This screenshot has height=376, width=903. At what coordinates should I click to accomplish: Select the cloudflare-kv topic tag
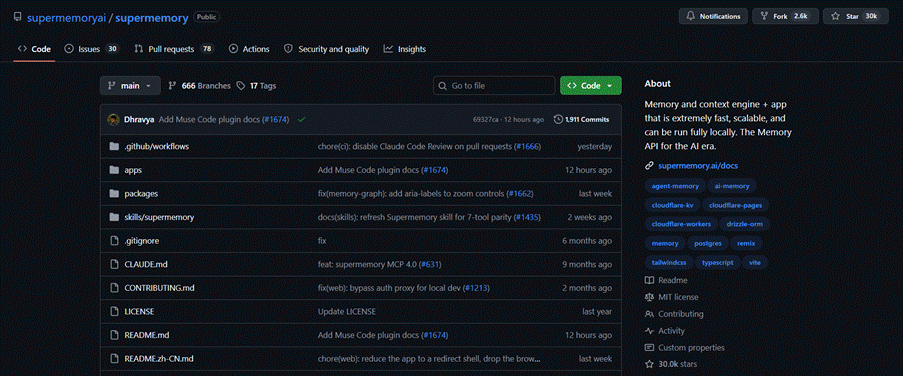coord(673,205)
